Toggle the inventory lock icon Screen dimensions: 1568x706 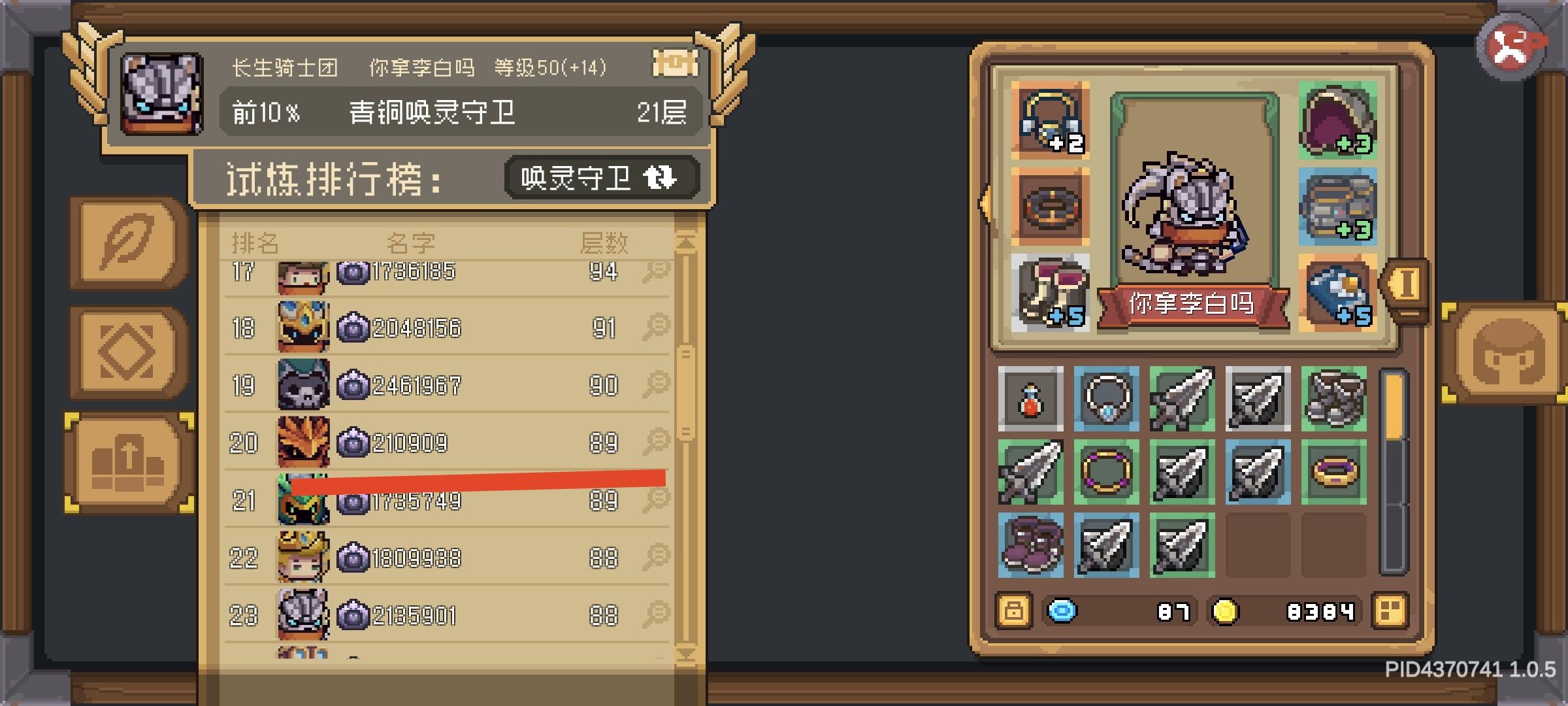(x=1014, y=611)
